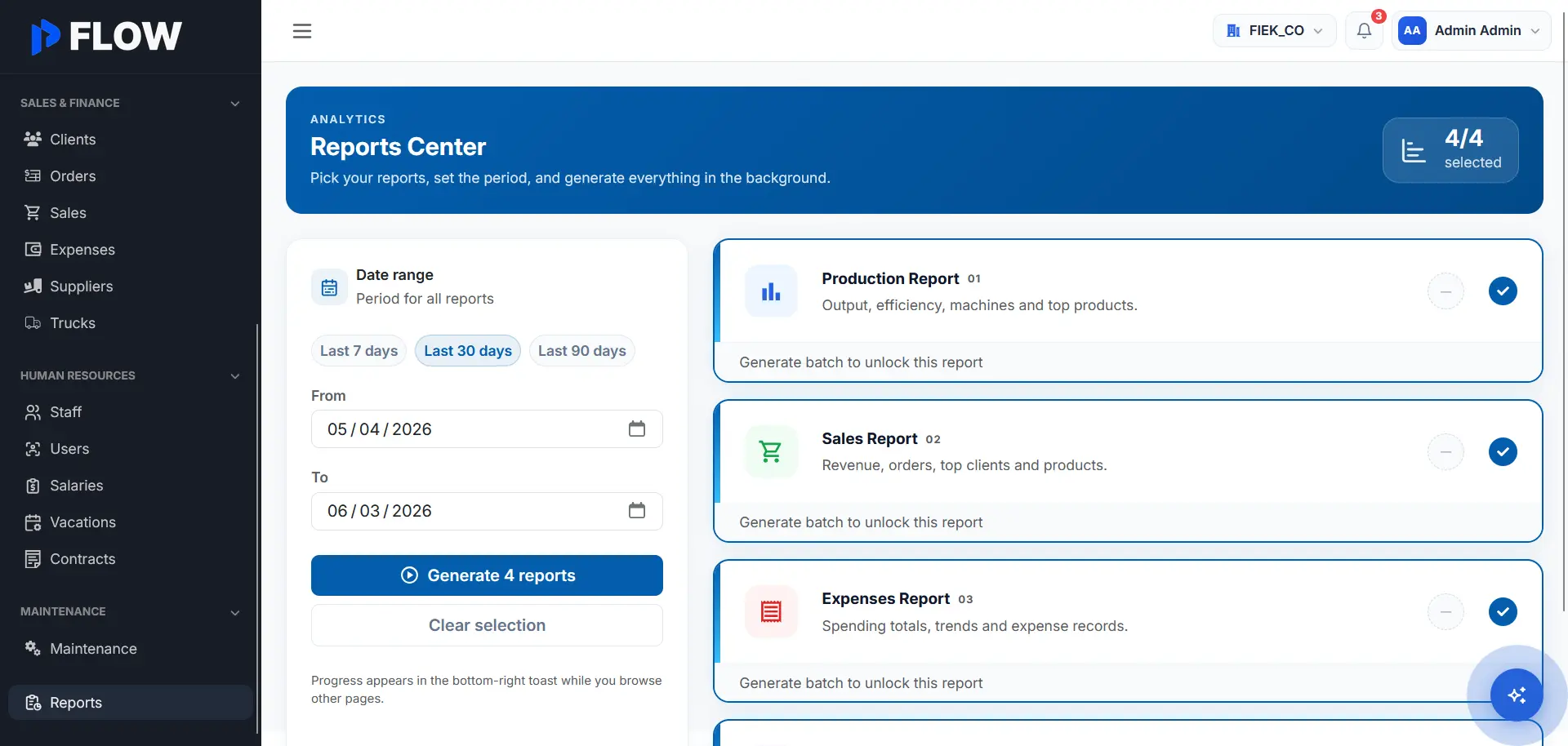The image size is (1568, 746).
Task: Click the Maintenance gears icon
Action: tap(33, 649)
